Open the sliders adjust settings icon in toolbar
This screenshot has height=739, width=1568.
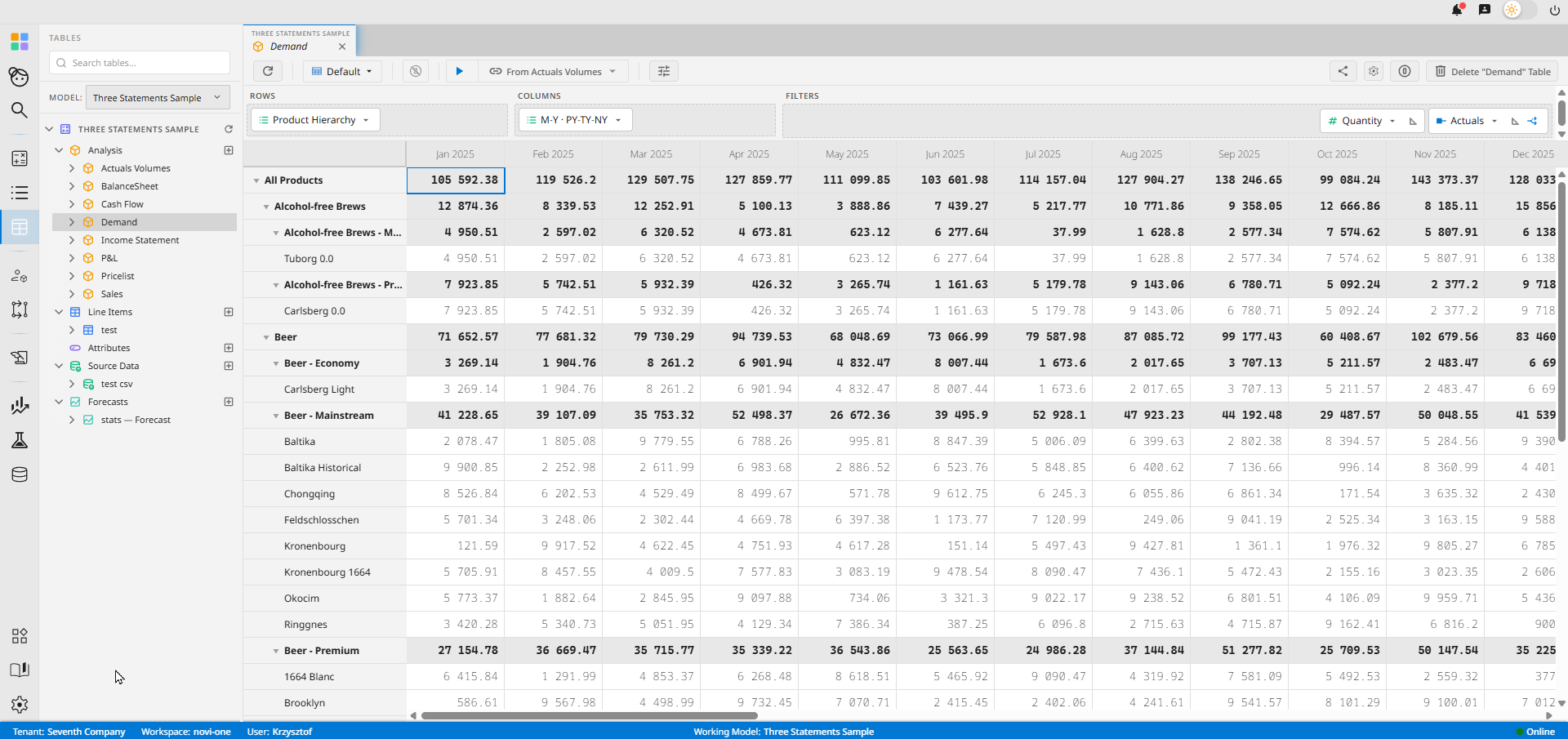click(664, 71)
